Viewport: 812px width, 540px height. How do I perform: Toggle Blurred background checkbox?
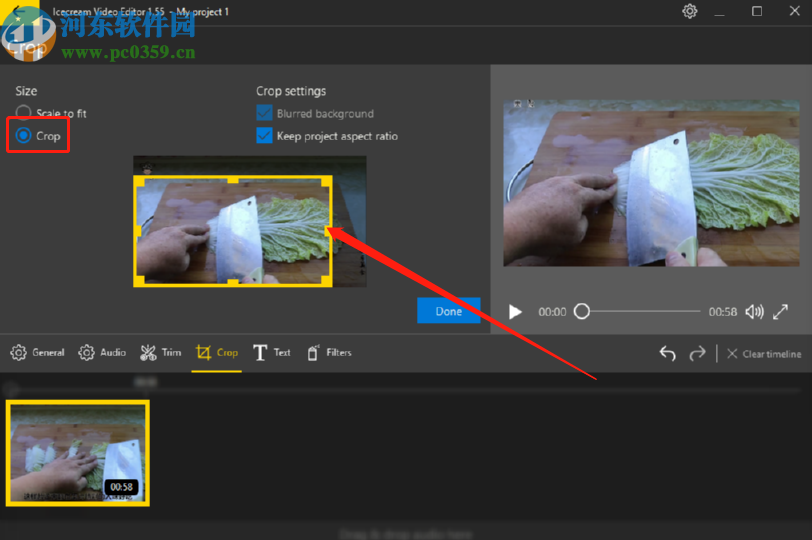[264, 113]
